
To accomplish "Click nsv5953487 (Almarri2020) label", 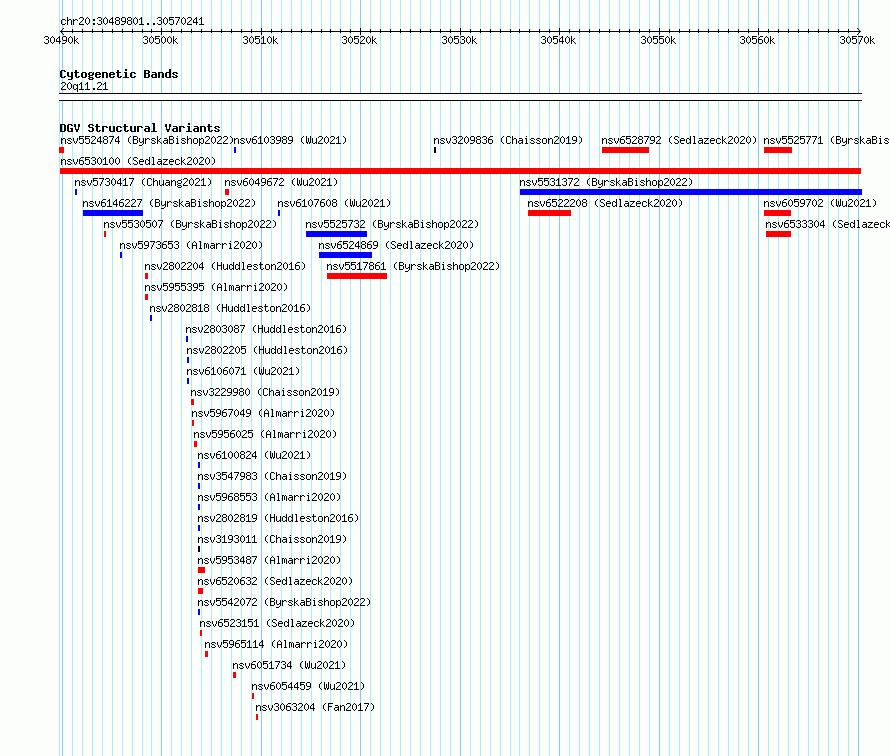I will [x=269, y=560].
